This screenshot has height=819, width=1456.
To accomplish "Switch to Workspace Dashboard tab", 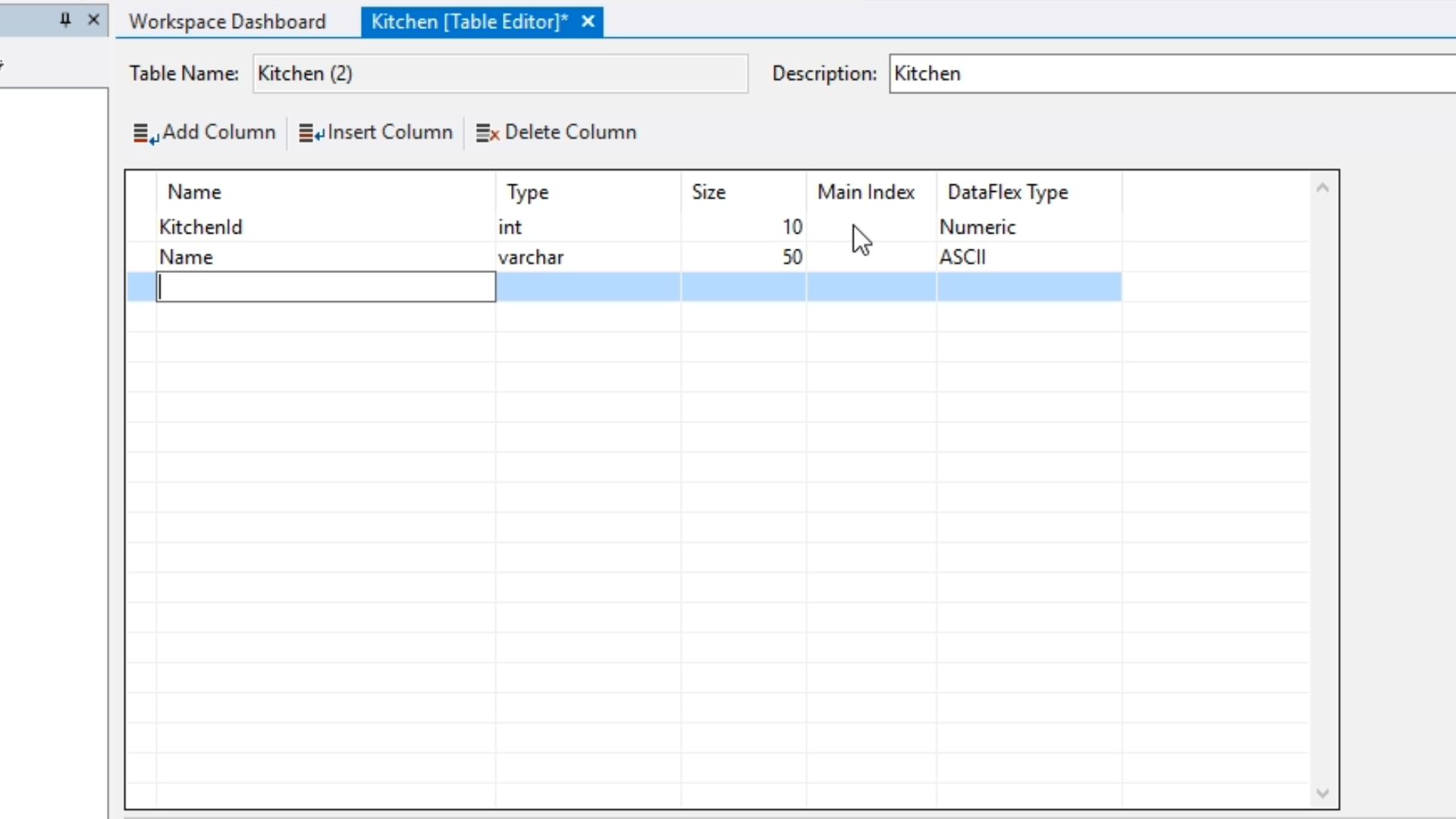I will pos(227,22).
